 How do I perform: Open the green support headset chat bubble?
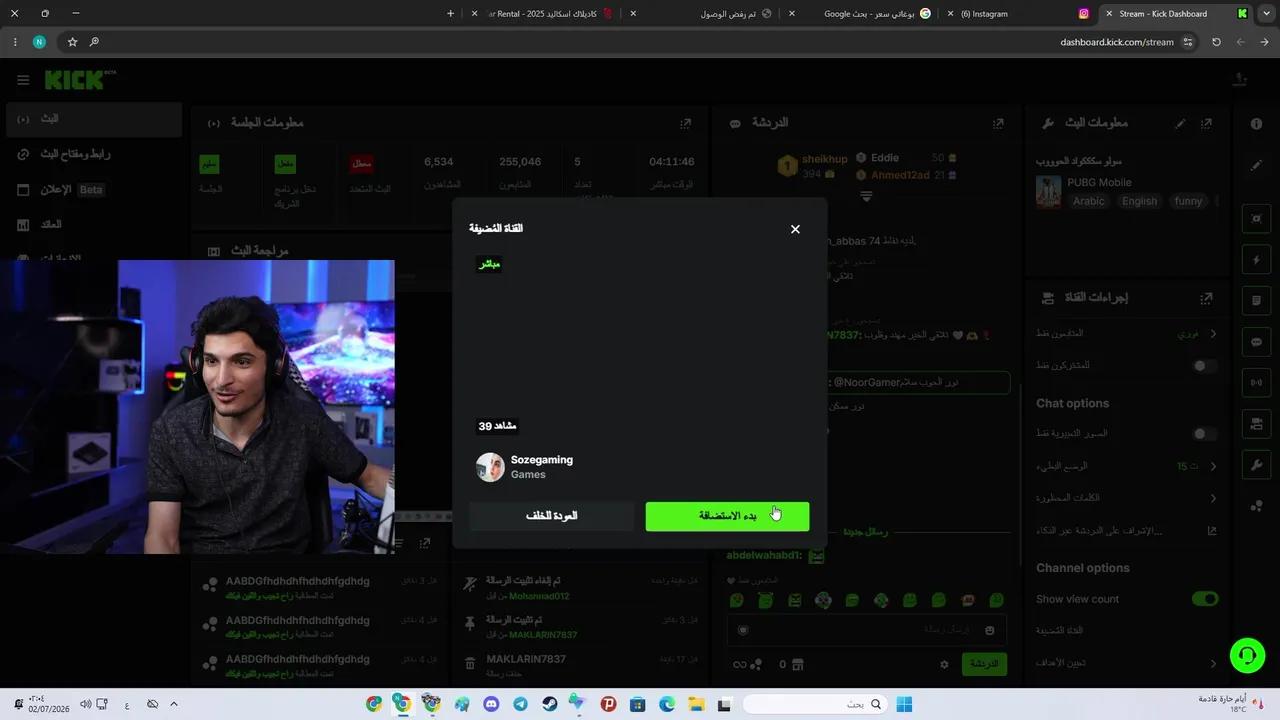[1247, 655]
